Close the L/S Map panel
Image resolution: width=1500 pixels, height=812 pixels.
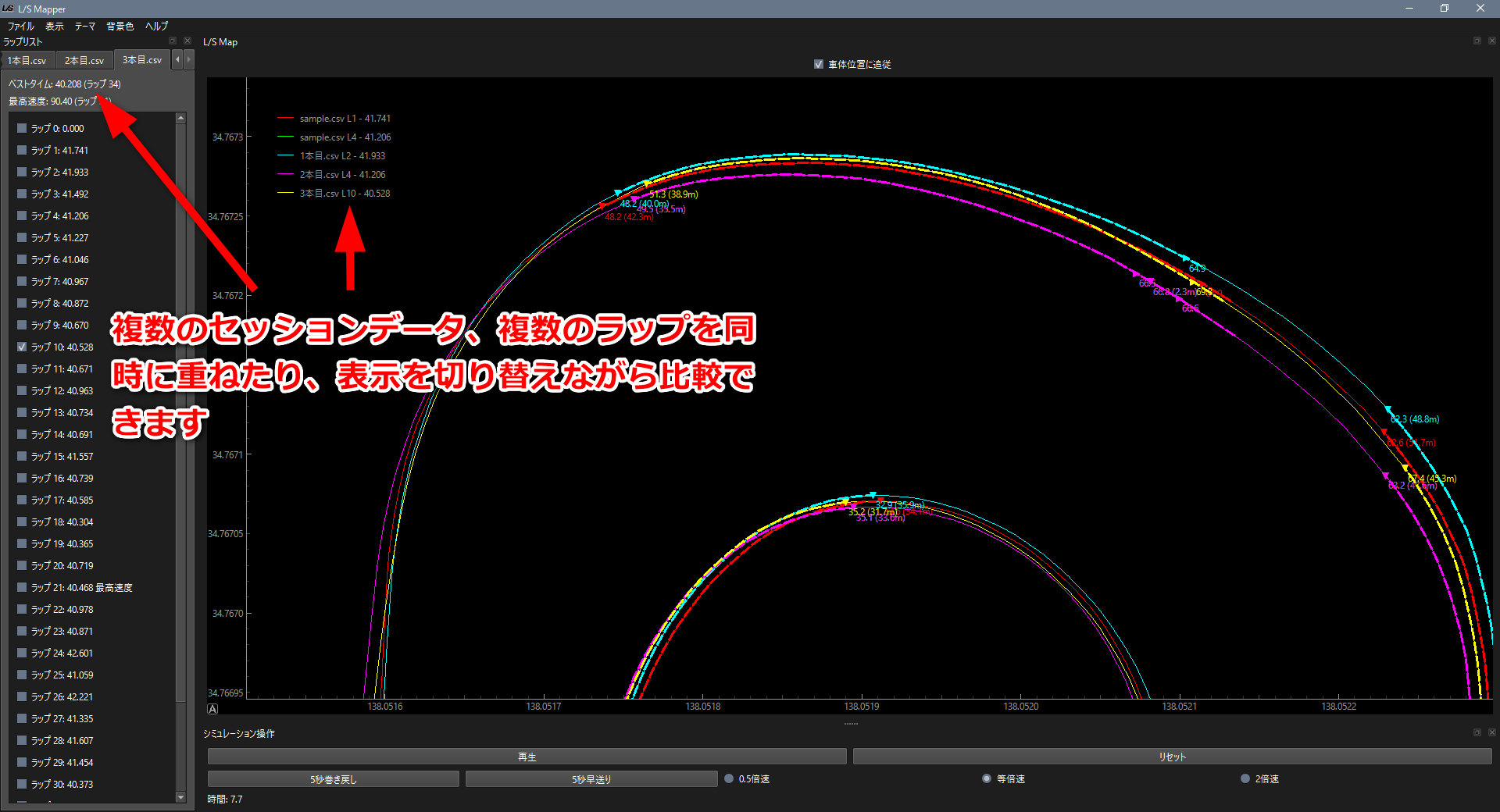(1491, 41)
